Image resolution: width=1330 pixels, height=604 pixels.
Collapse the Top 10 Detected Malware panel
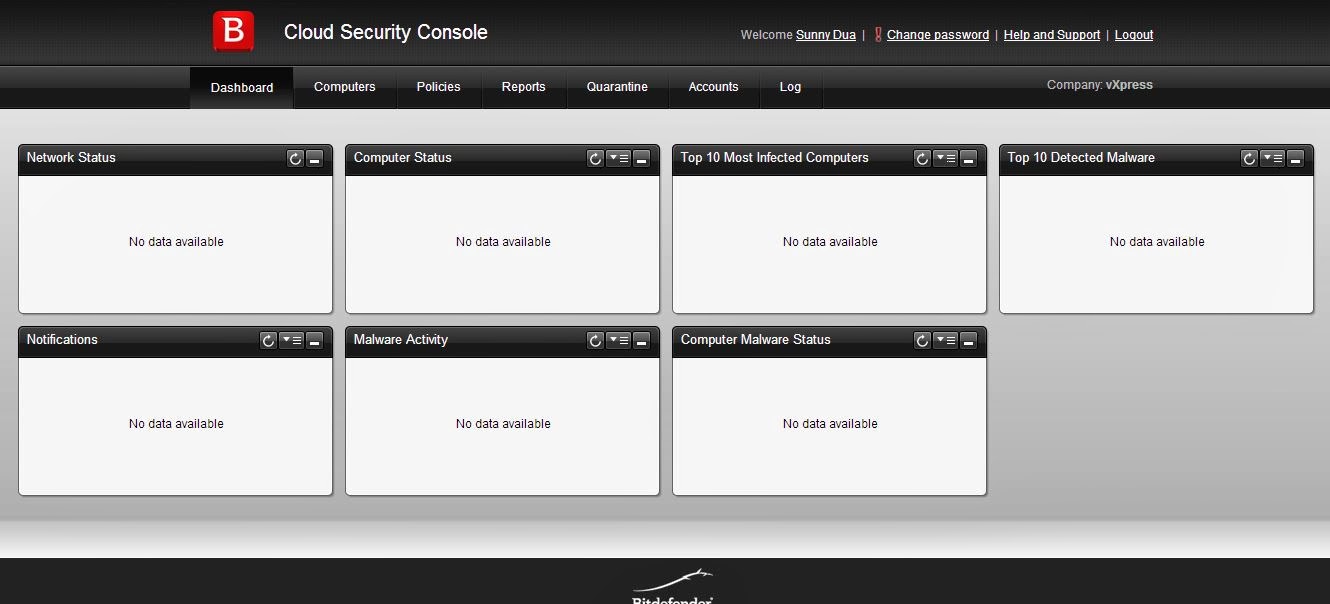coord(1296,159)
